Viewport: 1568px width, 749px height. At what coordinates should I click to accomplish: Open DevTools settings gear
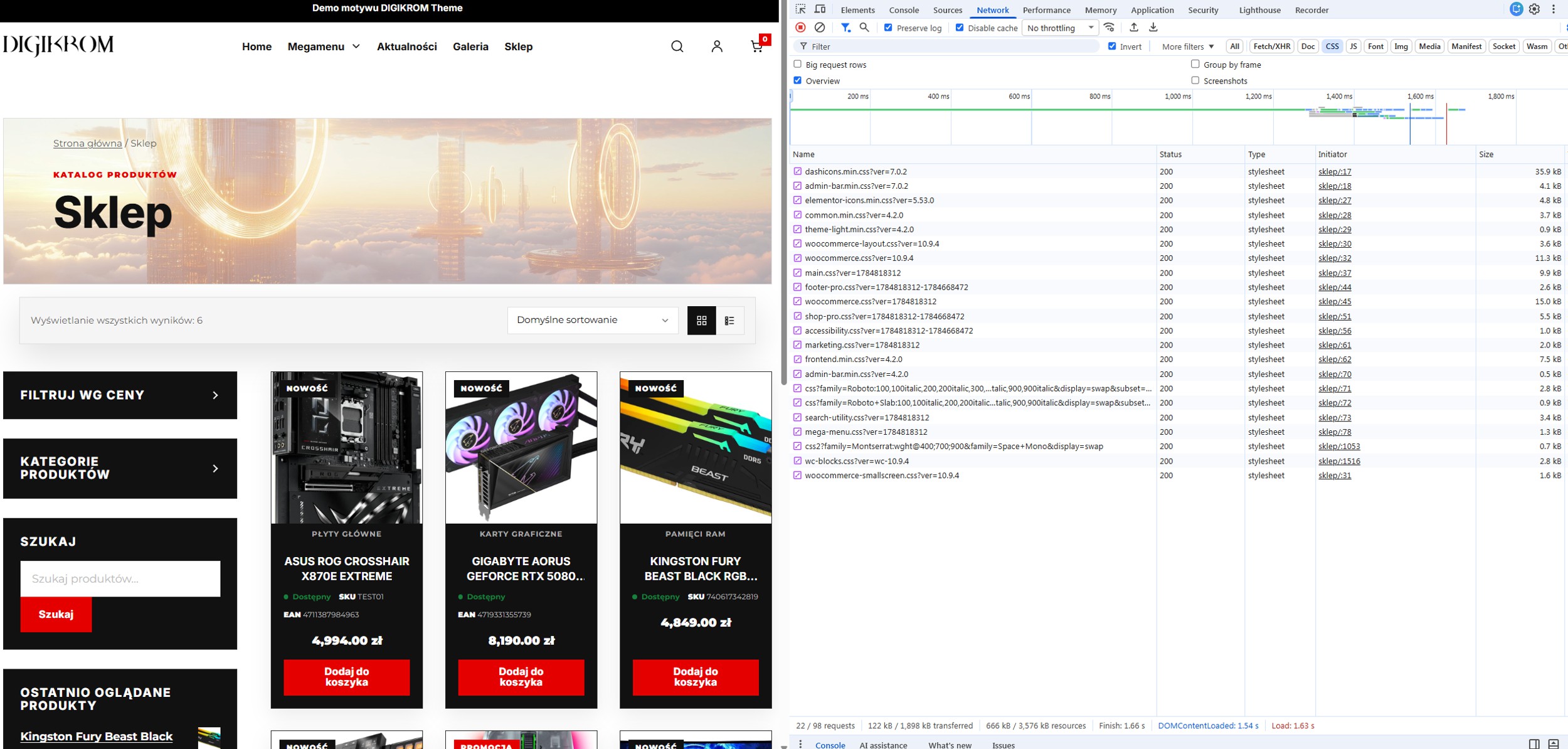pos(1534,9)
